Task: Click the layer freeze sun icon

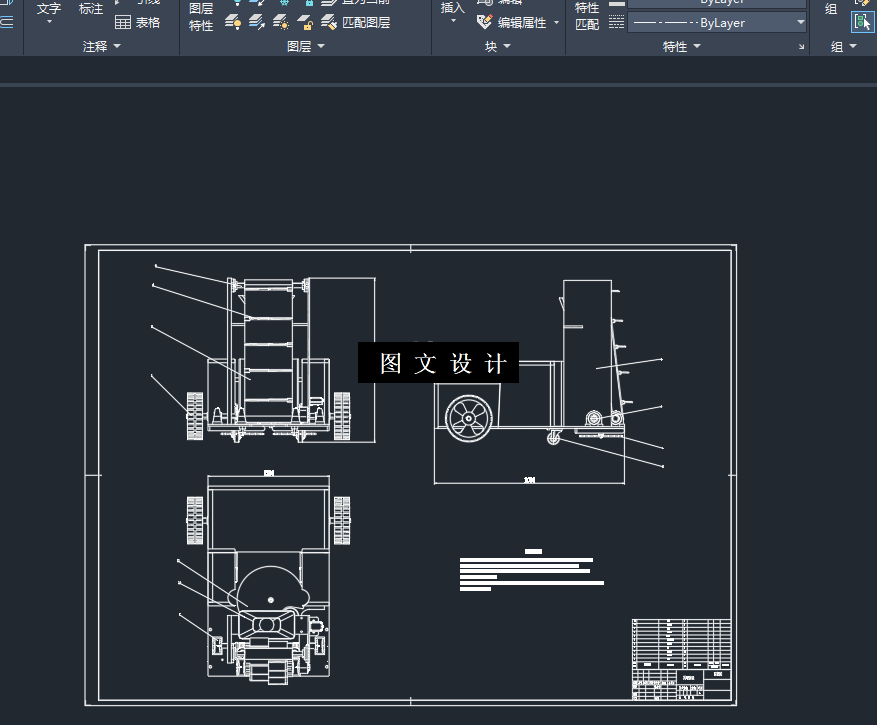Action: (x=281, y=22)
